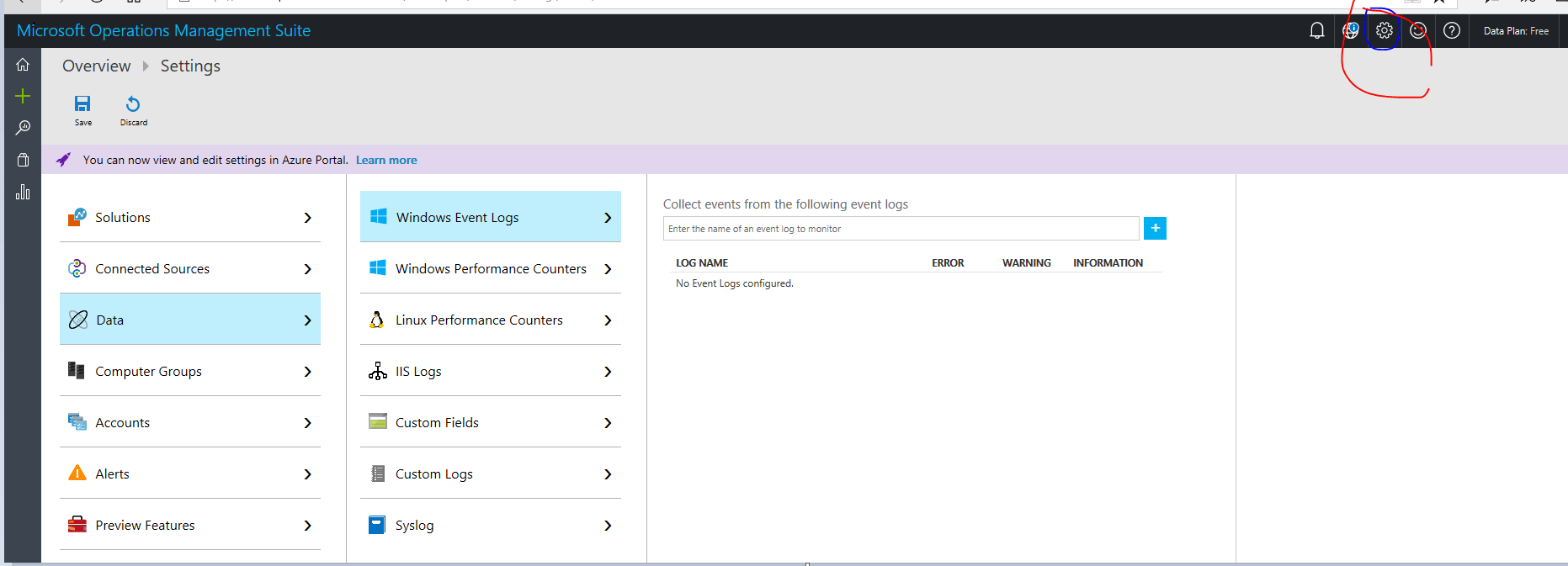
Task: Click the LOG NAME column header
Action: 702,263
